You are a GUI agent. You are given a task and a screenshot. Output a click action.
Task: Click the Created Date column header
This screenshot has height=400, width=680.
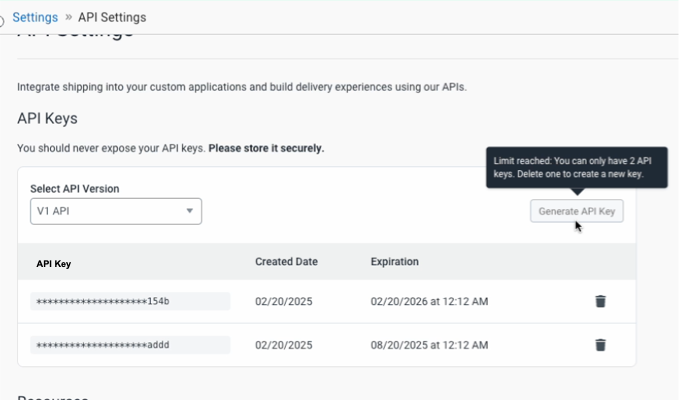tap(286, 262)
